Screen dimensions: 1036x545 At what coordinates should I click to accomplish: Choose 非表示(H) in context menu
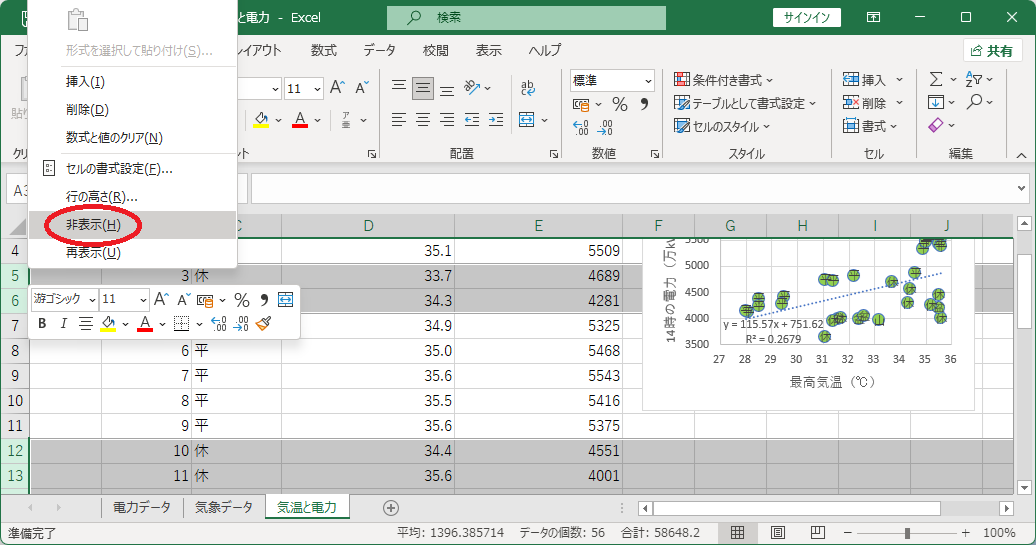[x=93, y=225]
